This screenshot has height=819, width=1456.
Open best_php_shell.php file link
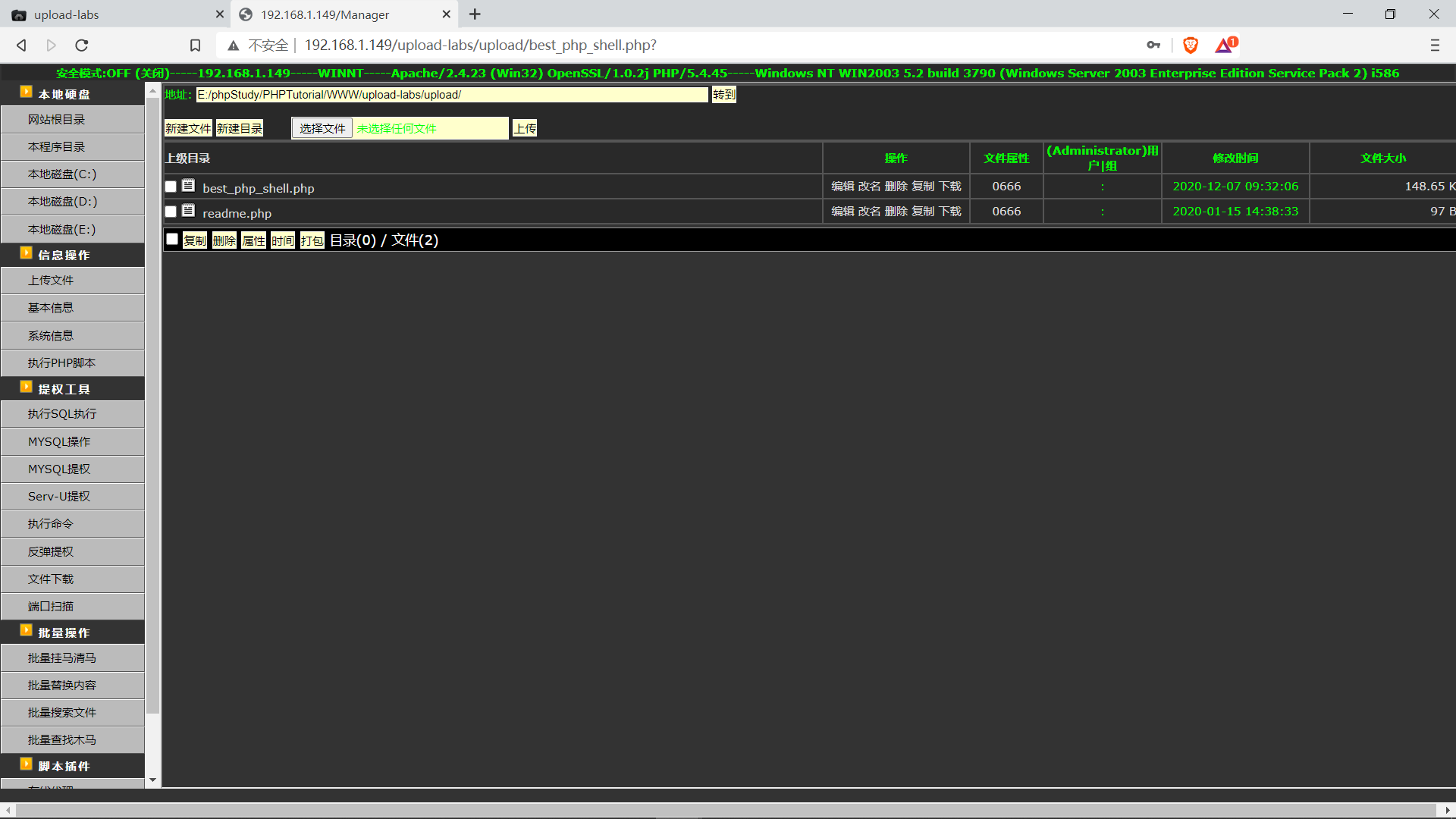(x=259, y=188)
